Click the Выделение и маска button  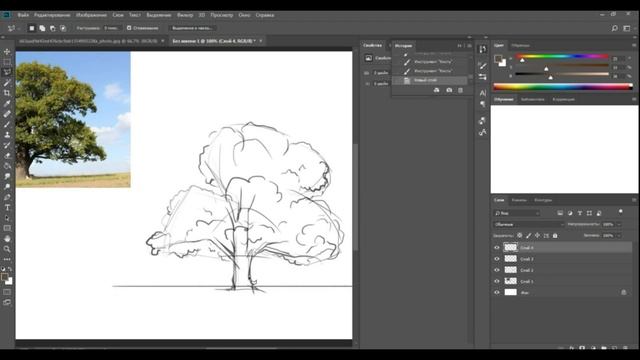pyautogui.click(x=192, y=28)
